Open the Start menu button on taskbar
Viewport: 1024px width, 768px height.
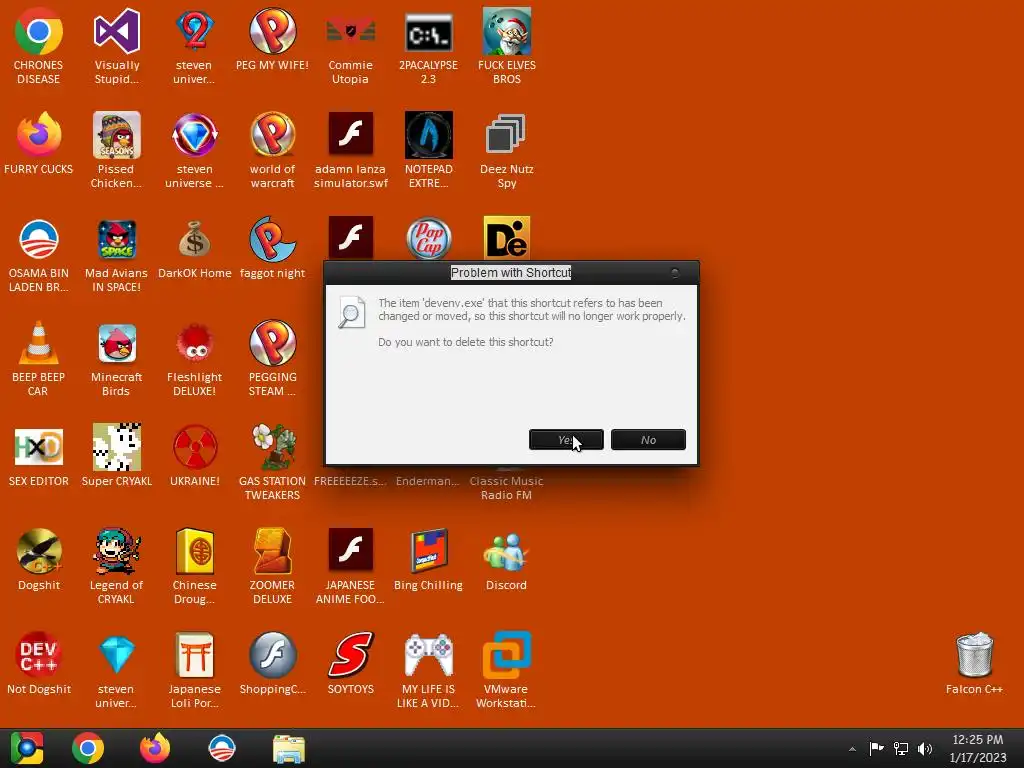26,748
